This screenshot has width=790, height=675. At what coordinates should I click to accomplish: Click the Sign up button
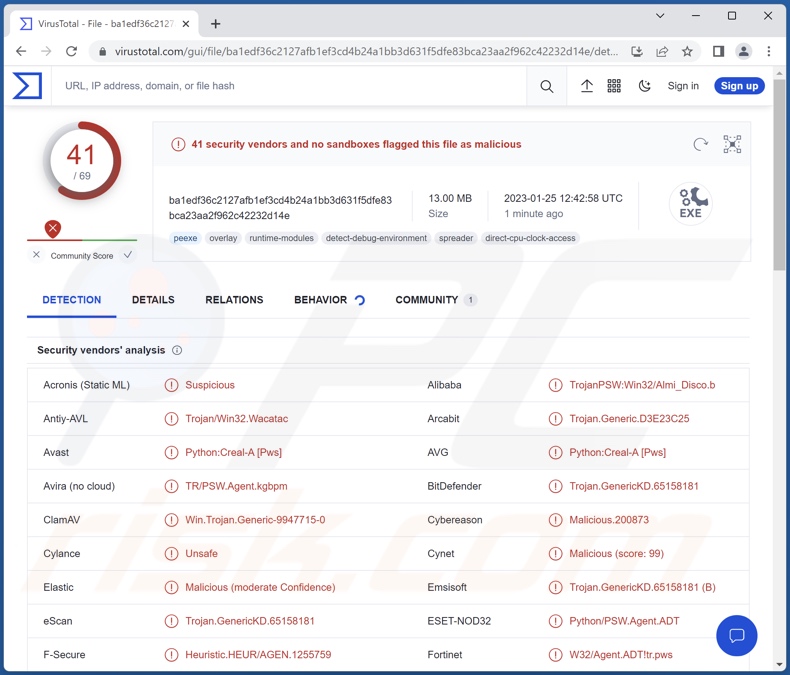739,86
